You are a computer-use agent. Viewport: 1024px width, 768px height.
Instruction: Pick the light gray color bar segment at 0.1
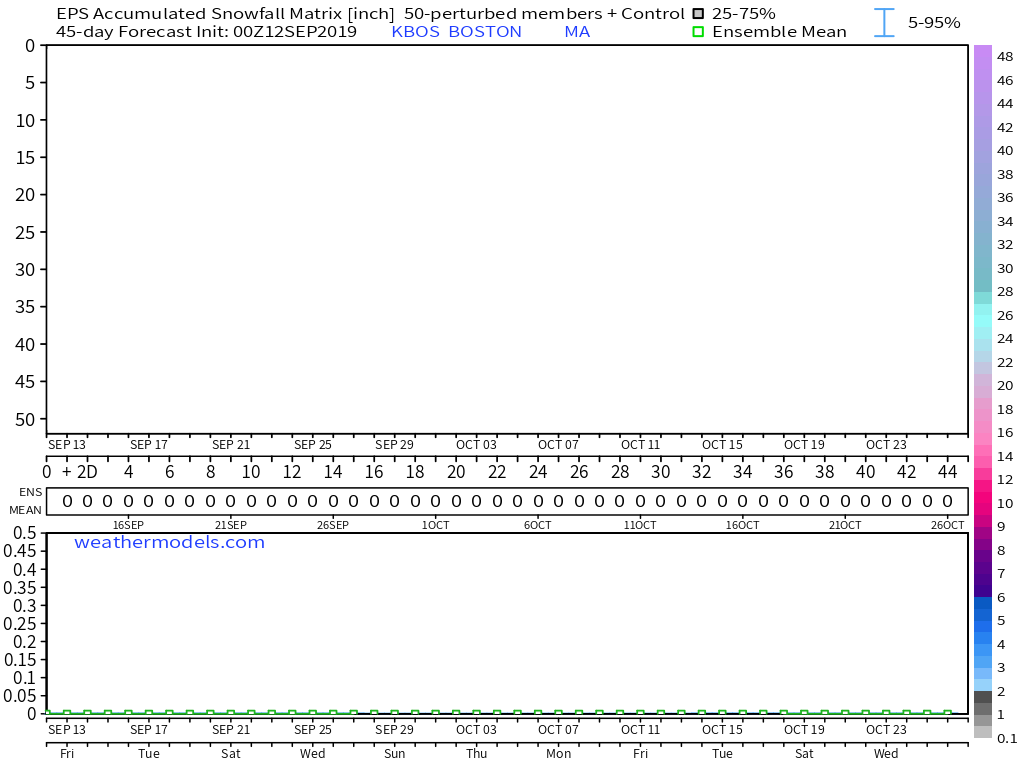(983, 732)
